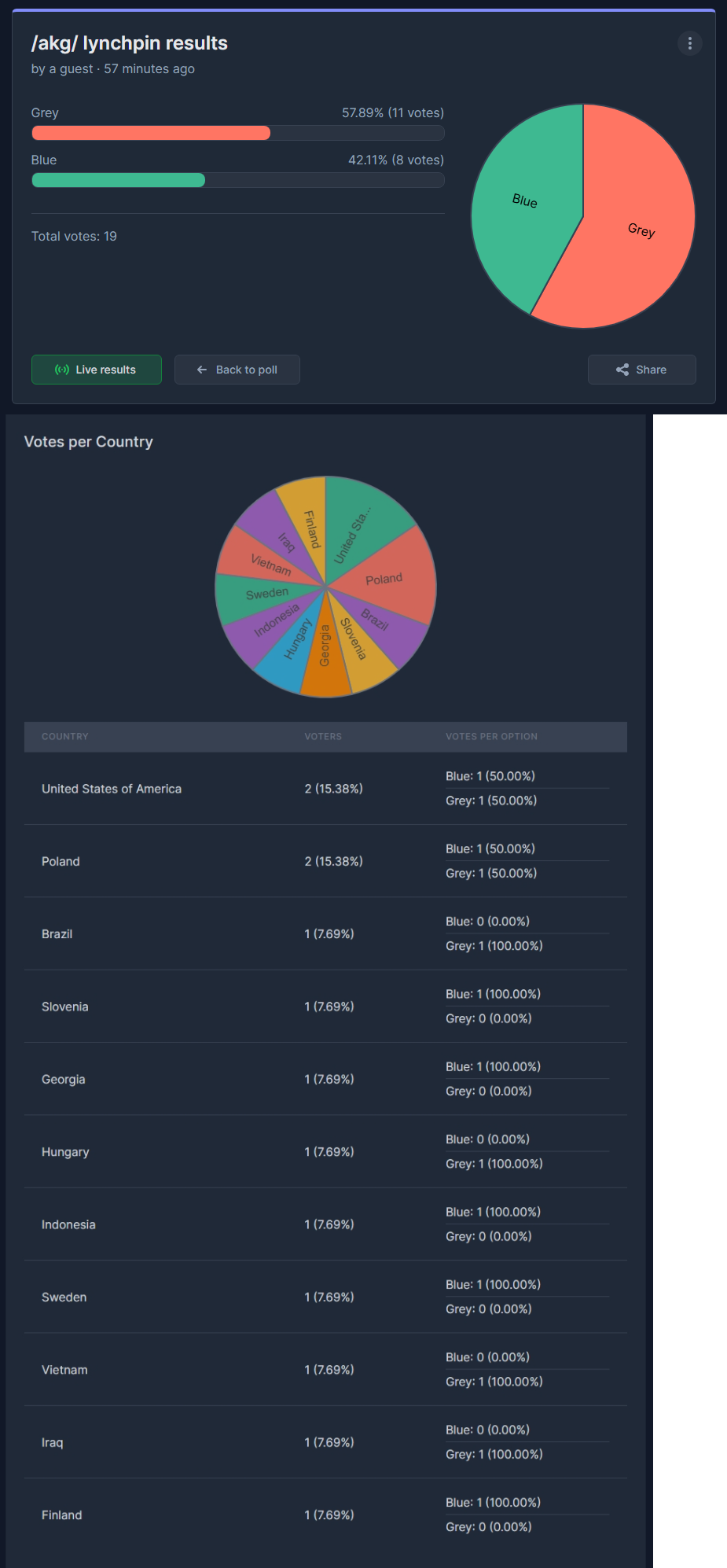
Task: Click Finland's Grey: 0 (0.00%) value
Action: 489,1527
